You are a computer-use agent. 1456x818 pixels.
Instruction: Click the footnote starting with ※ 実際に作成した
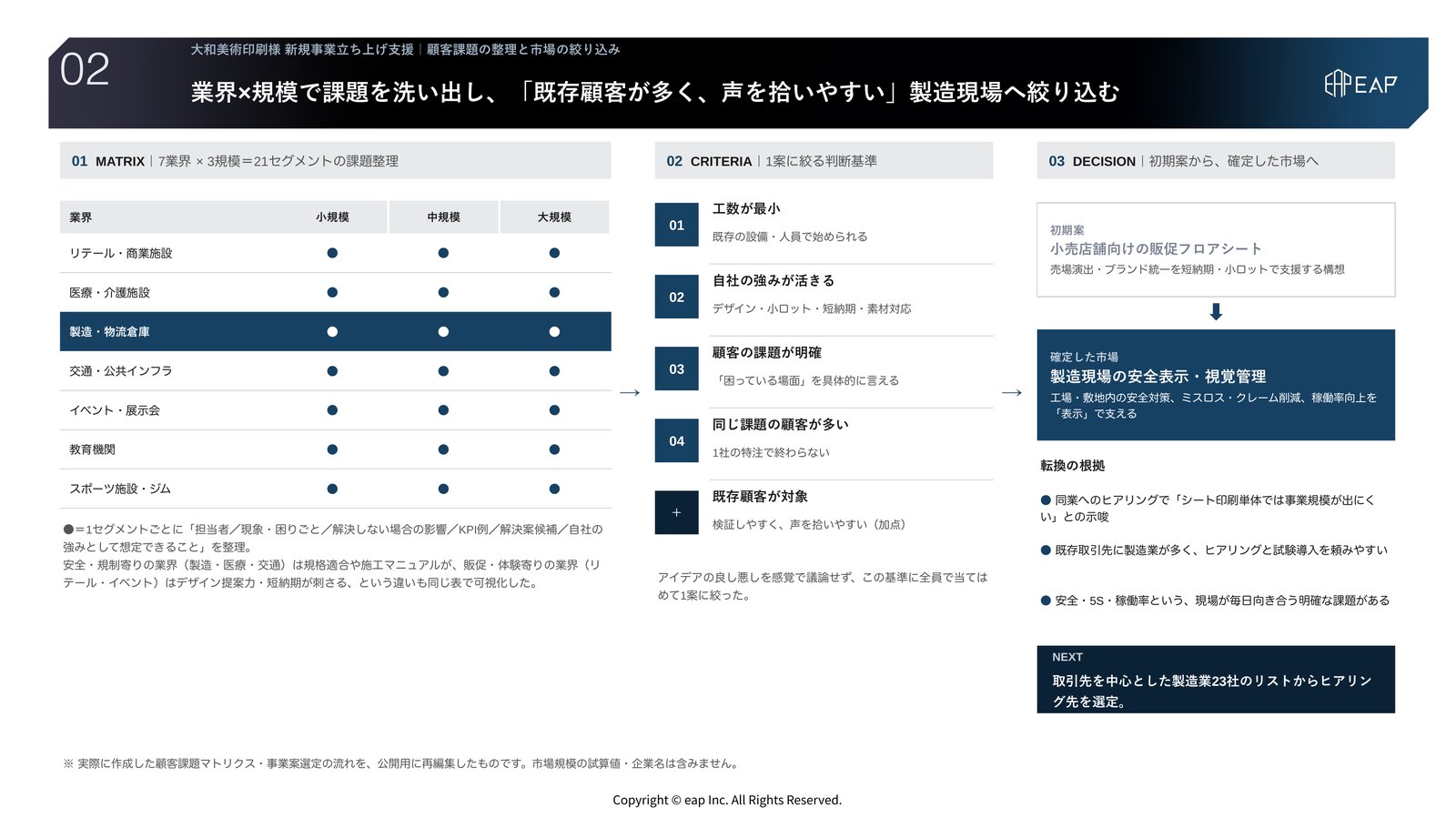[401, 763]
